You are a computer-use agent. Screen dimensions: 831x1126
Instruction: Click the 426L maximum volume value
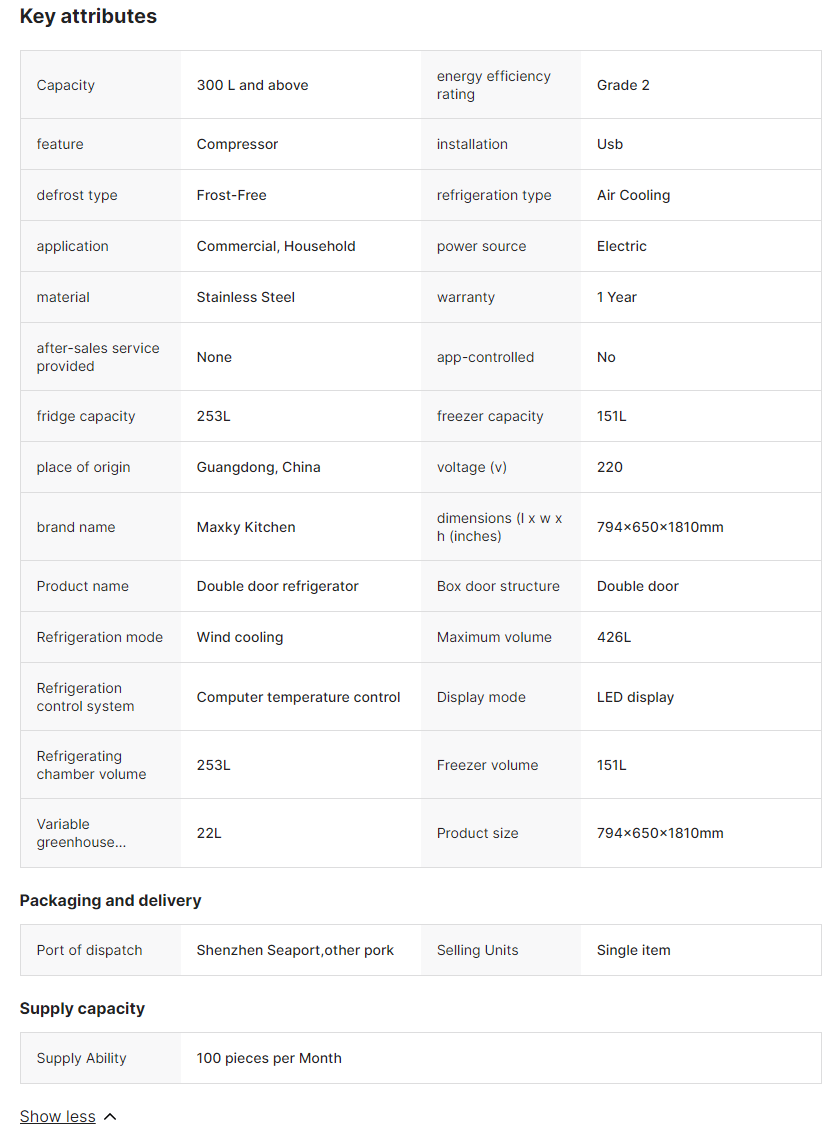(614, 637)
